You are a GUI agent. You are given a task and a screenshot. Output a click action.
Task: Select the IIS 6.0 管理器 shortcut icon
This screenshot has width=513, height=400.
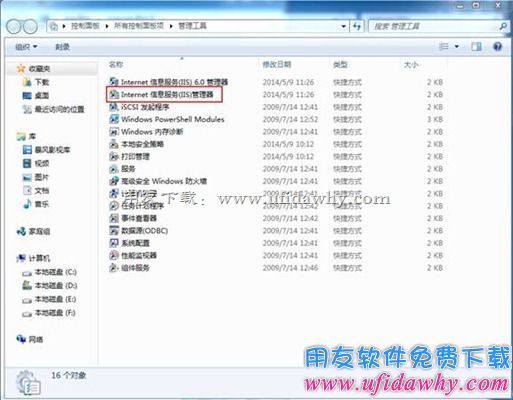[114, 82]
